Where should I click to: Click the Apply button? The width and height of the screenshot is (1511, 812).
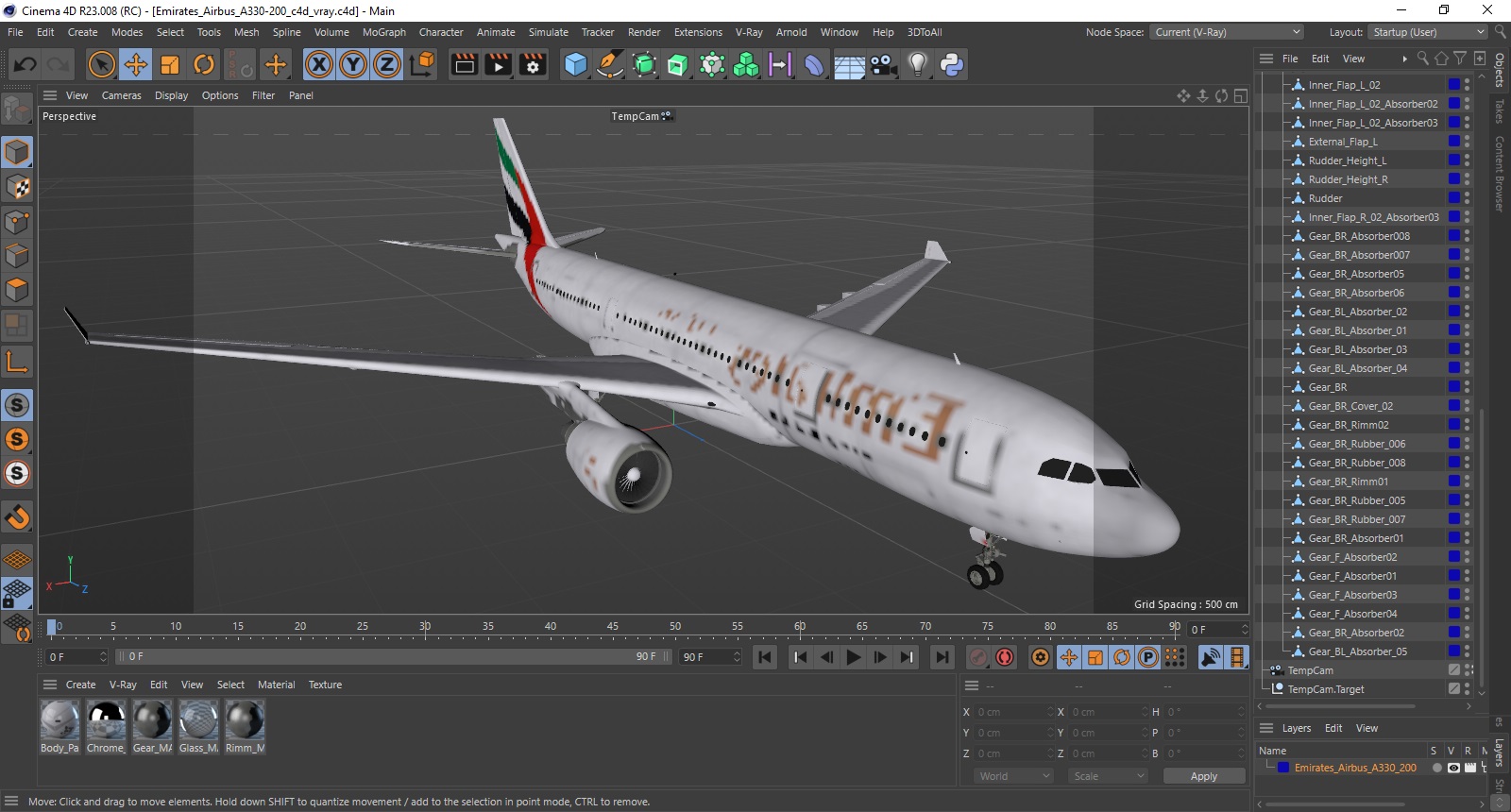1204,776
